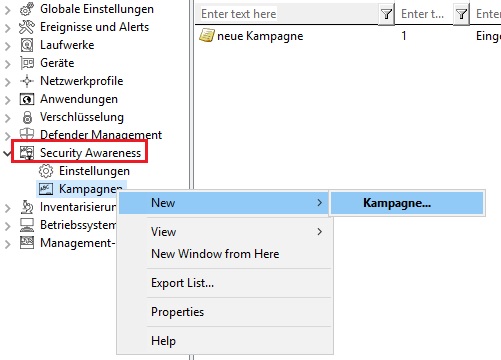Expand the Betriebssystem tree node
The width and height of the screenshot is (501, 360).
[x=8, y=226]
